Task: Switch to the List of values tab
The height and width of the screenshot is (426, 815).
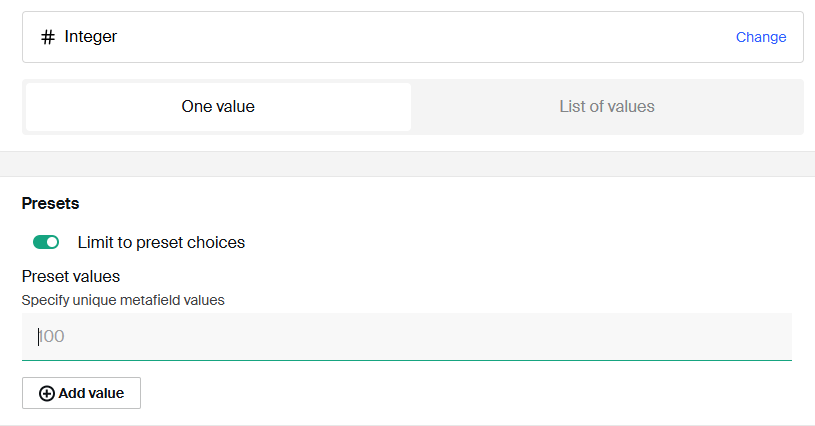Action: (607, 107)
